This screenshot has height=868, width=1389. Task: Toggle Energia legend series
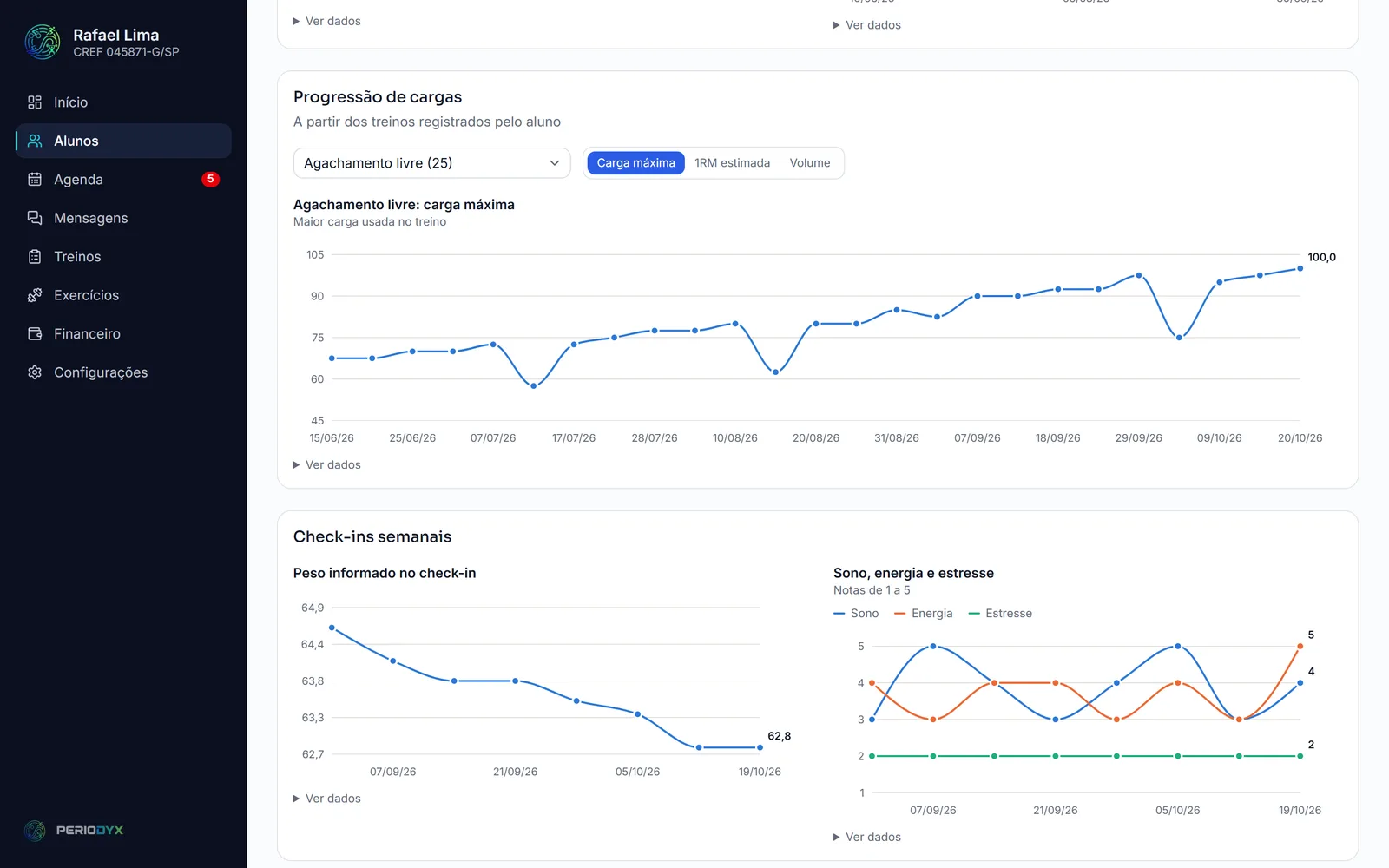click(924, 614)
